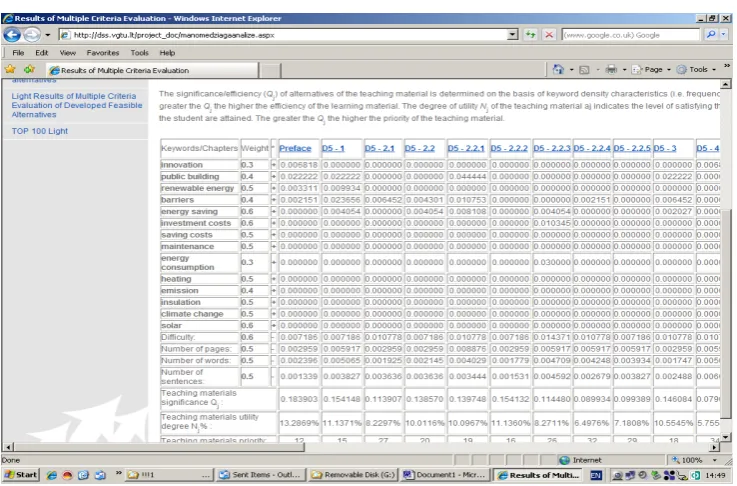Open Light Results of Multiple Criteria Evaluation link
This screenshot has height=486, width=737.
[77, 105]
